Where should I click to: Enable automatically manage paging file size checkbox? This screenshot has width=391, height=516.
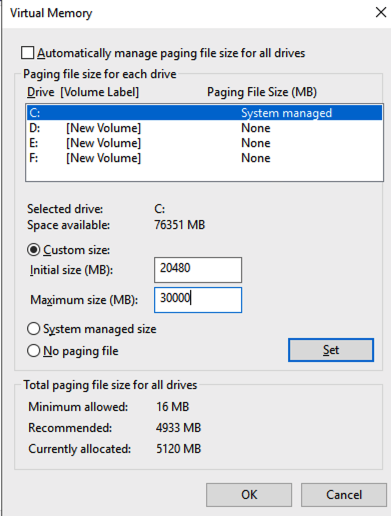(27, 53)
